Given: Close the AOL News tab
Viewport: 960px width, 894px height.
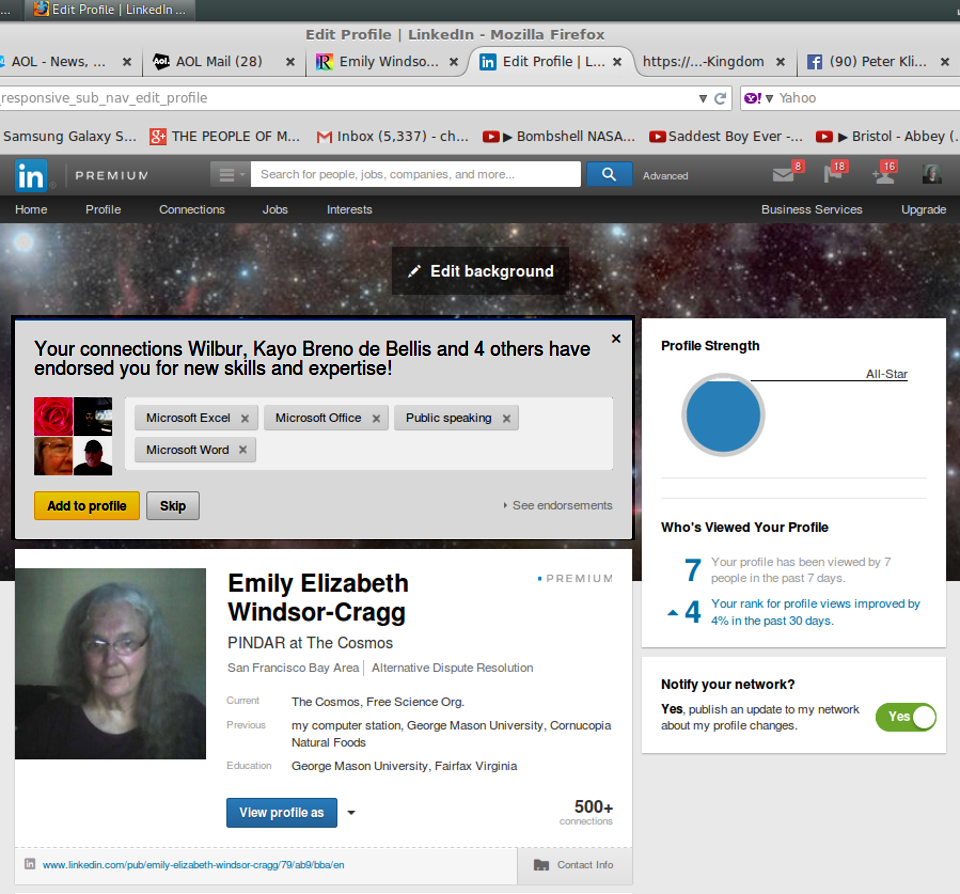Looking at the screenshot, I should [127, 62].
